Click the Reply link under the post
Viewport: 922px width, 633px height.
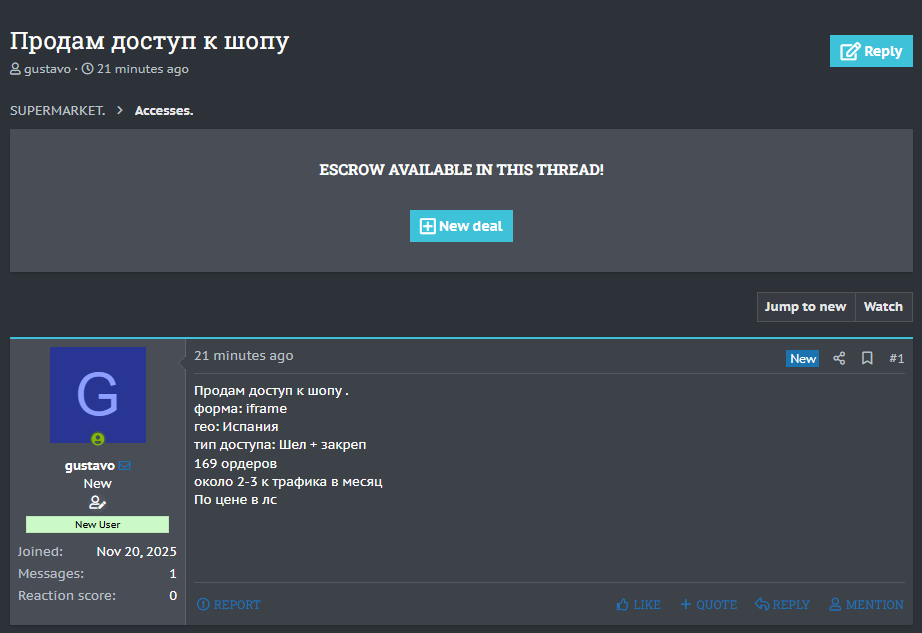point(782,605)
